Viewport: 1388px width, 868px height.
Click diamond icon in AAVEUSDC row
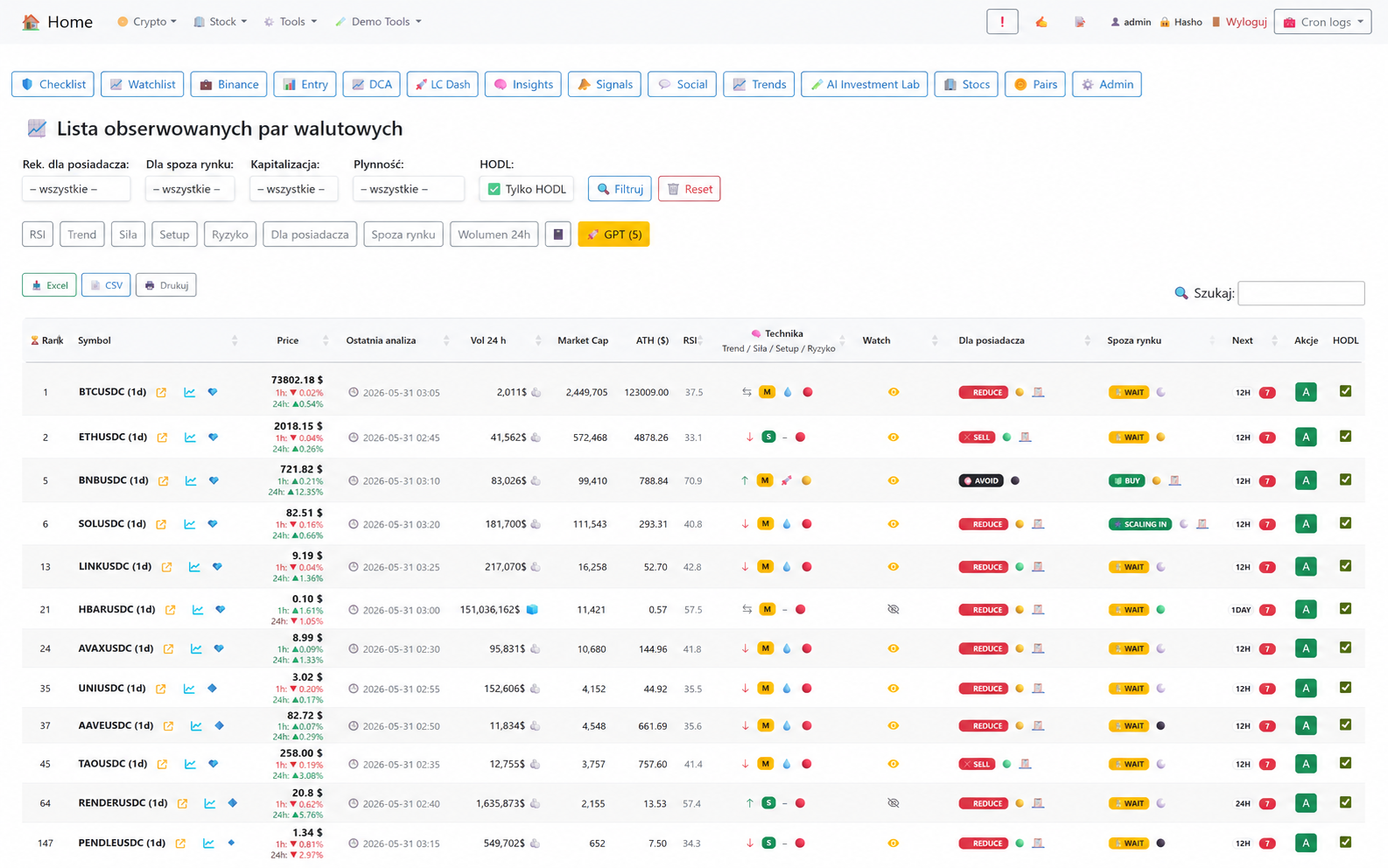(220, 725)
